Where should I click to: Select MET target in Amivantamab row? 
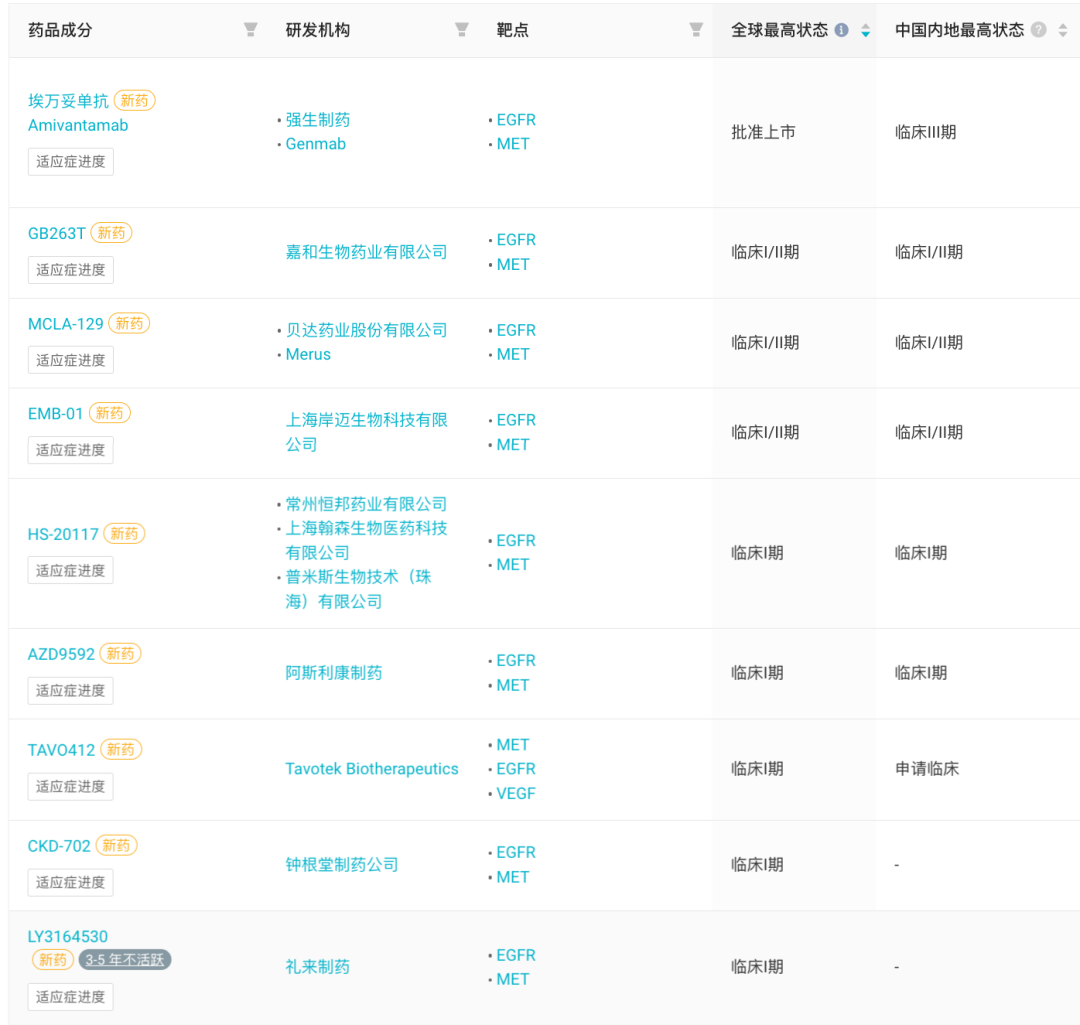coord(513,144)
